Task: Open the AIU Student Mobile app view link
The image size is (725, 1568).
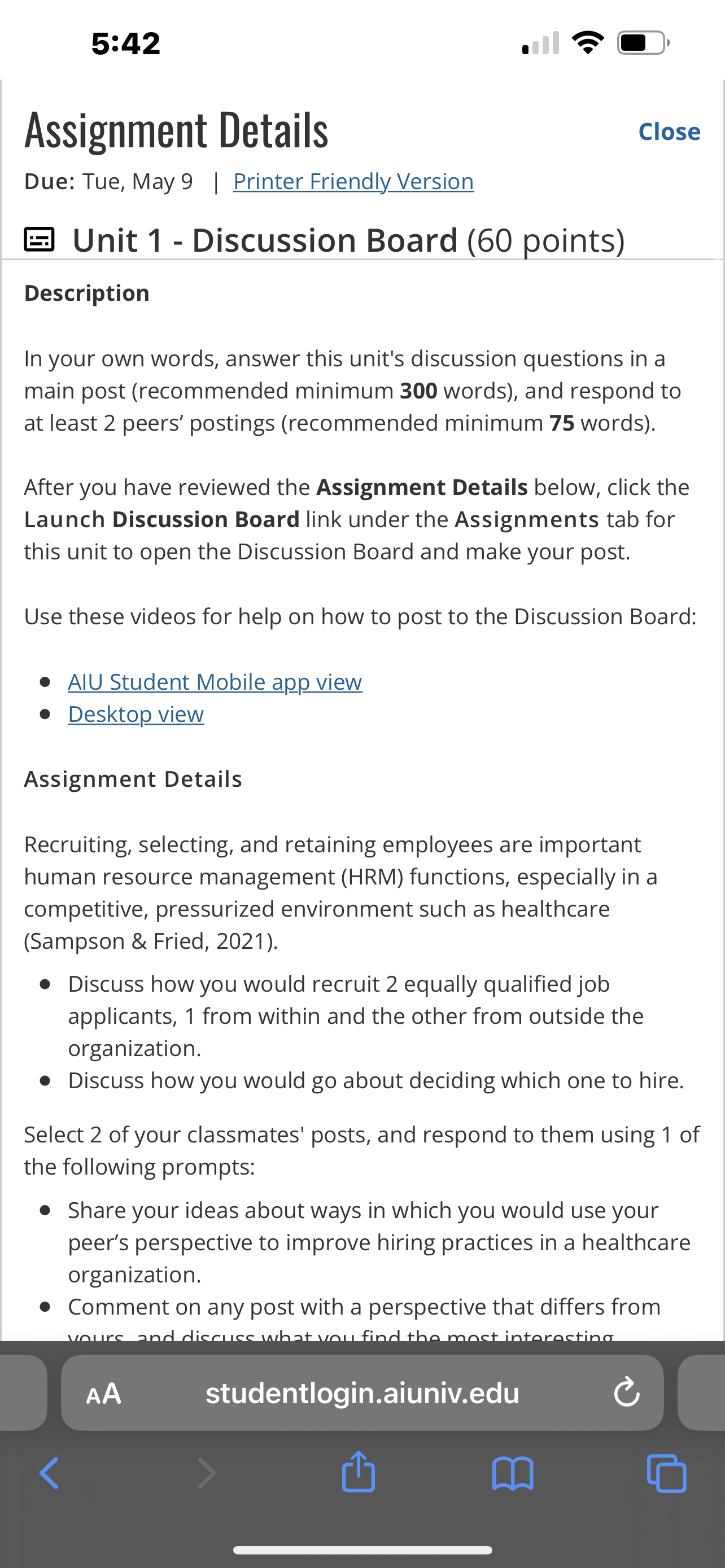Action: pos(215,682)
